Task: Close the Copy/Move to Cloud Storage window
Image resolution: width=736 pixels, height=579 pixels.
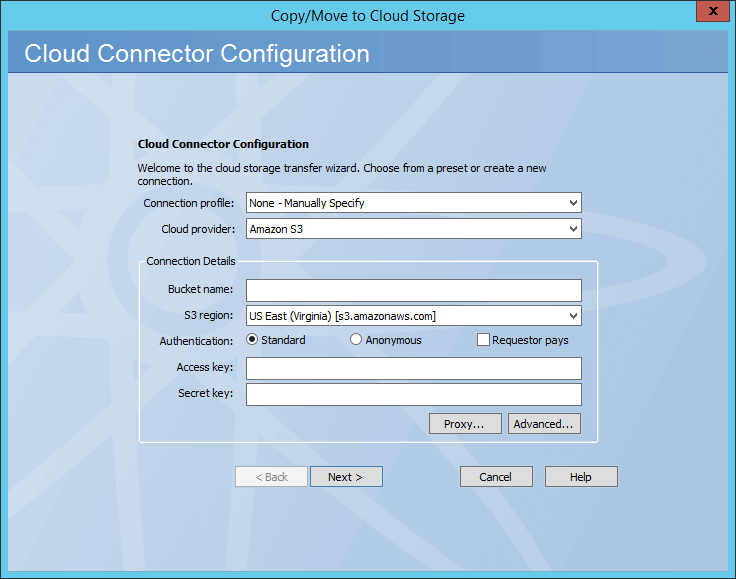Action: coord(711,11)
